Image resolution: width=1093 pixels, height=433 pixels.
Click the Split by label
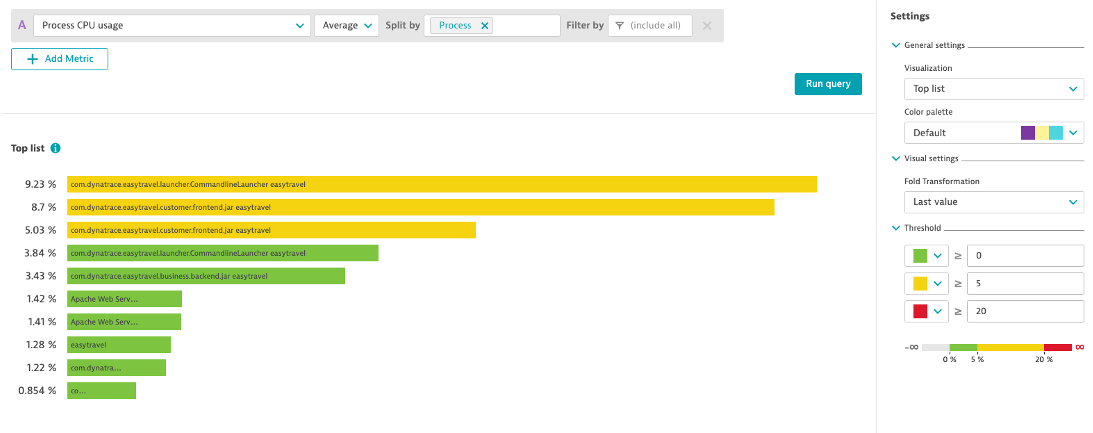click(403, 26)
